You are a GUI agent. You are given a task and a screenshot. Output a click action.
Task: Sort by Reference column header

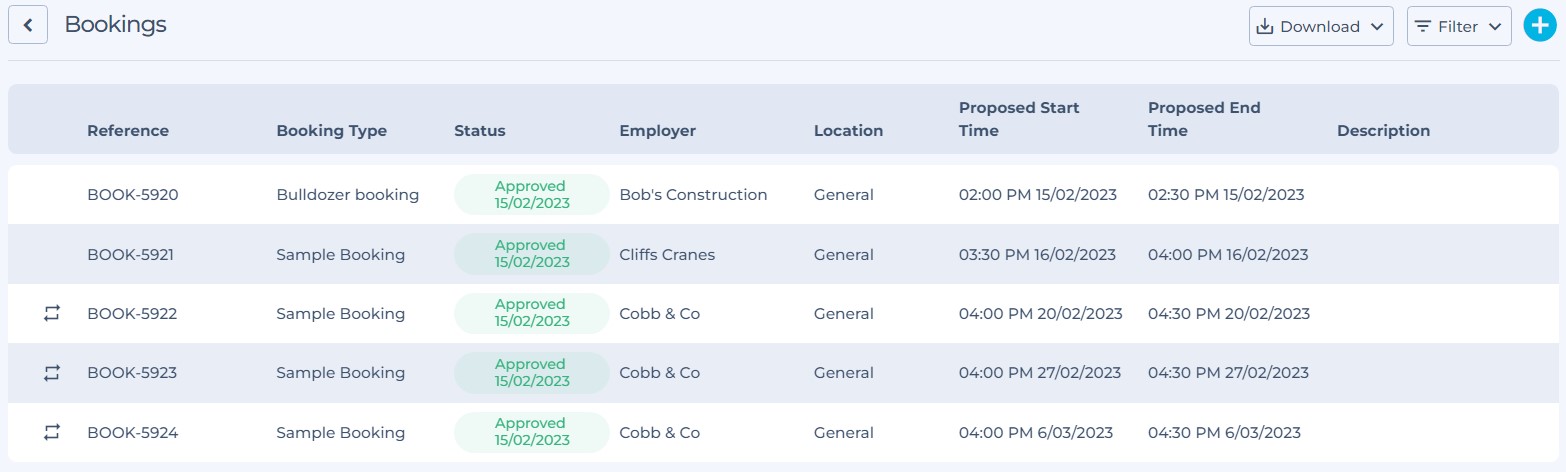point(128,131)
